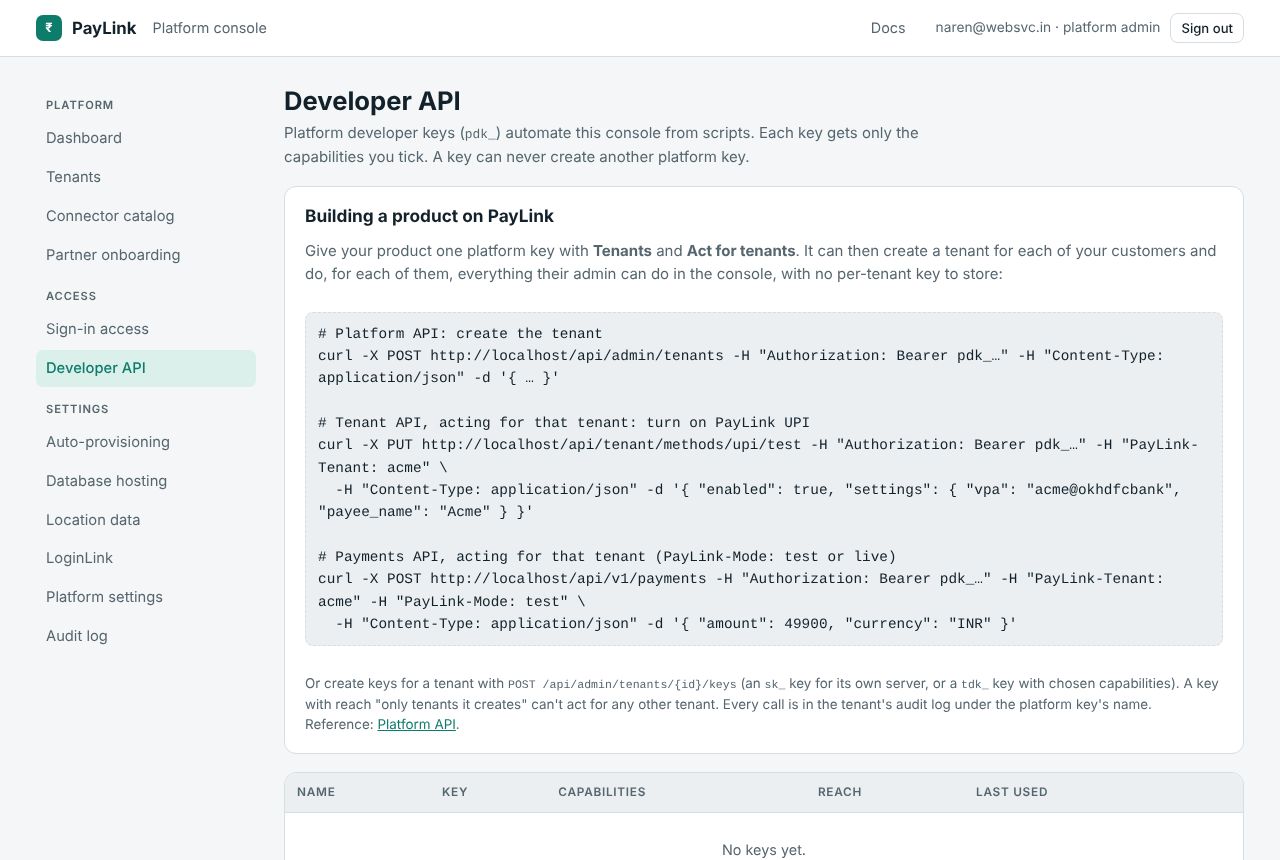Click the Name column header

click(x=316, y=792)
